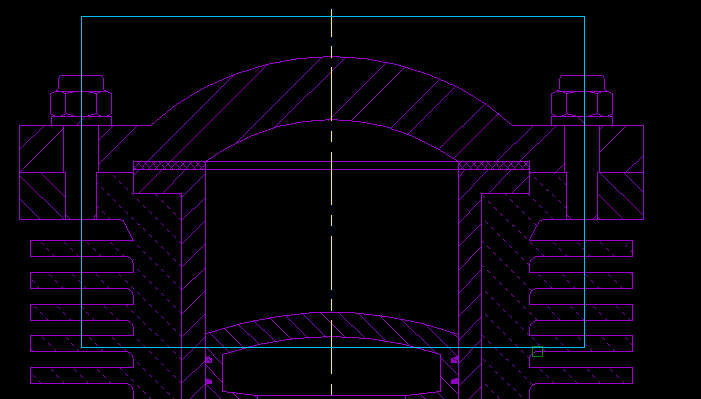701x399 pixels.
Task: Click the yellow dashed centerline
Action: click(x=331, y=202)
